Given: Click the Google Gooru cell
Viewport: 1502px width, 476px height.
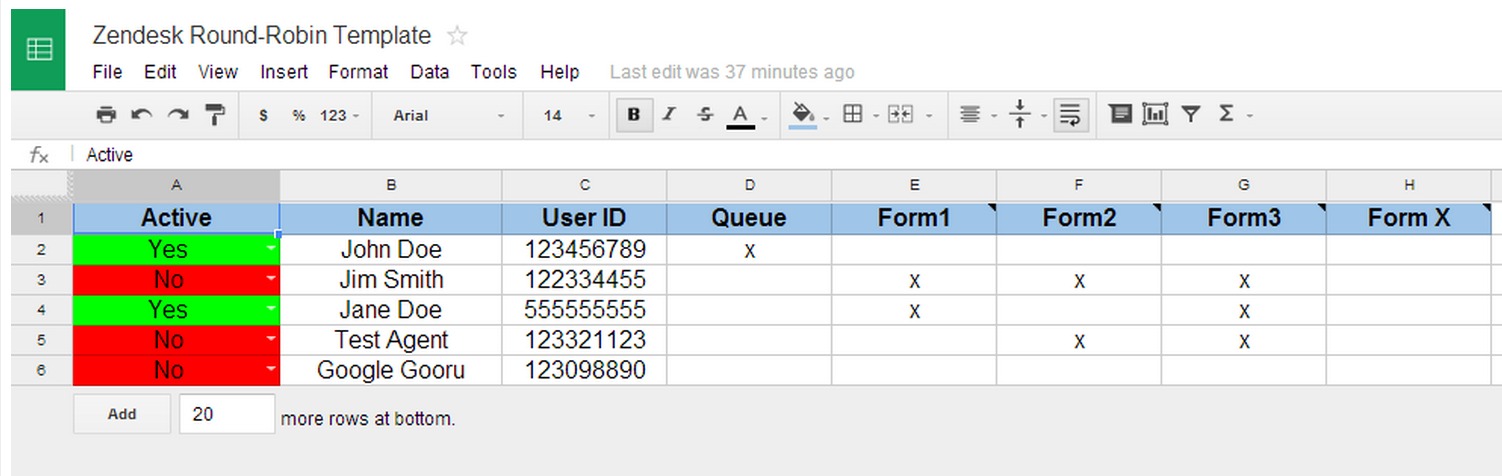Looking at the screenshot, I should pyautogui.click(x=391, y=370).
